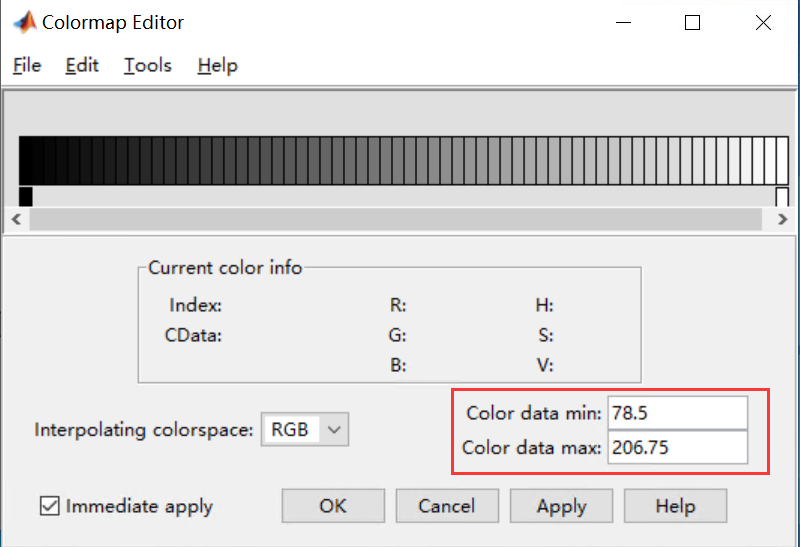The height and width of the screenshot is (547, 800).
Task: Click the 'CData:' label text
Action: pyautogui.click(x=193, y=335)
